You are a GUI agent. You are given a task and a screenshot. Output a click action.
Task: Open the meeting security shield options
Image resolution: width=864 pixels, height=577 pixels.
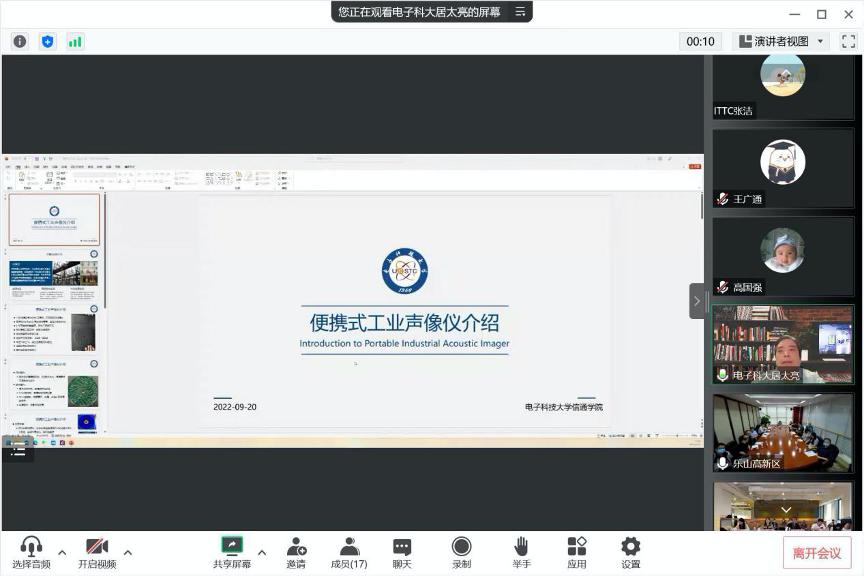[x=45, y=42]
